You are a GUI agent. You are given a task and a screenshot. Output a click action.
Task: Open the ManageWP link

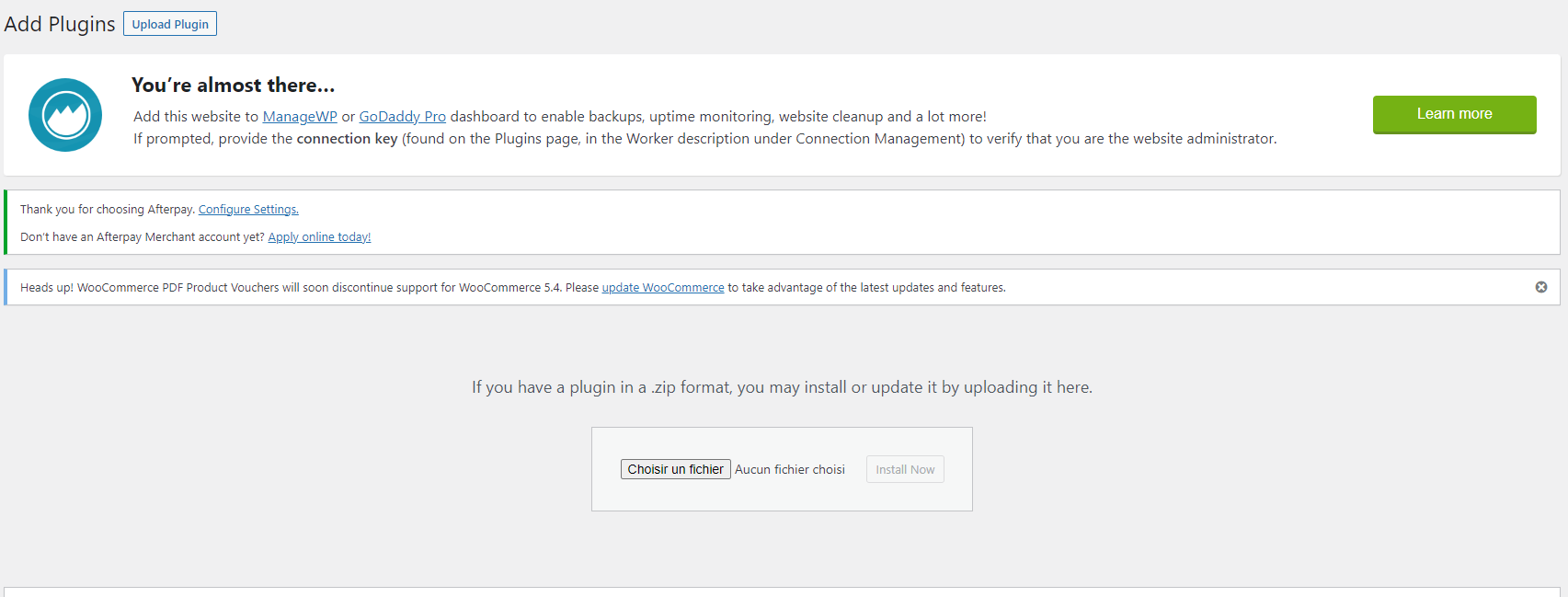[300, 117]
